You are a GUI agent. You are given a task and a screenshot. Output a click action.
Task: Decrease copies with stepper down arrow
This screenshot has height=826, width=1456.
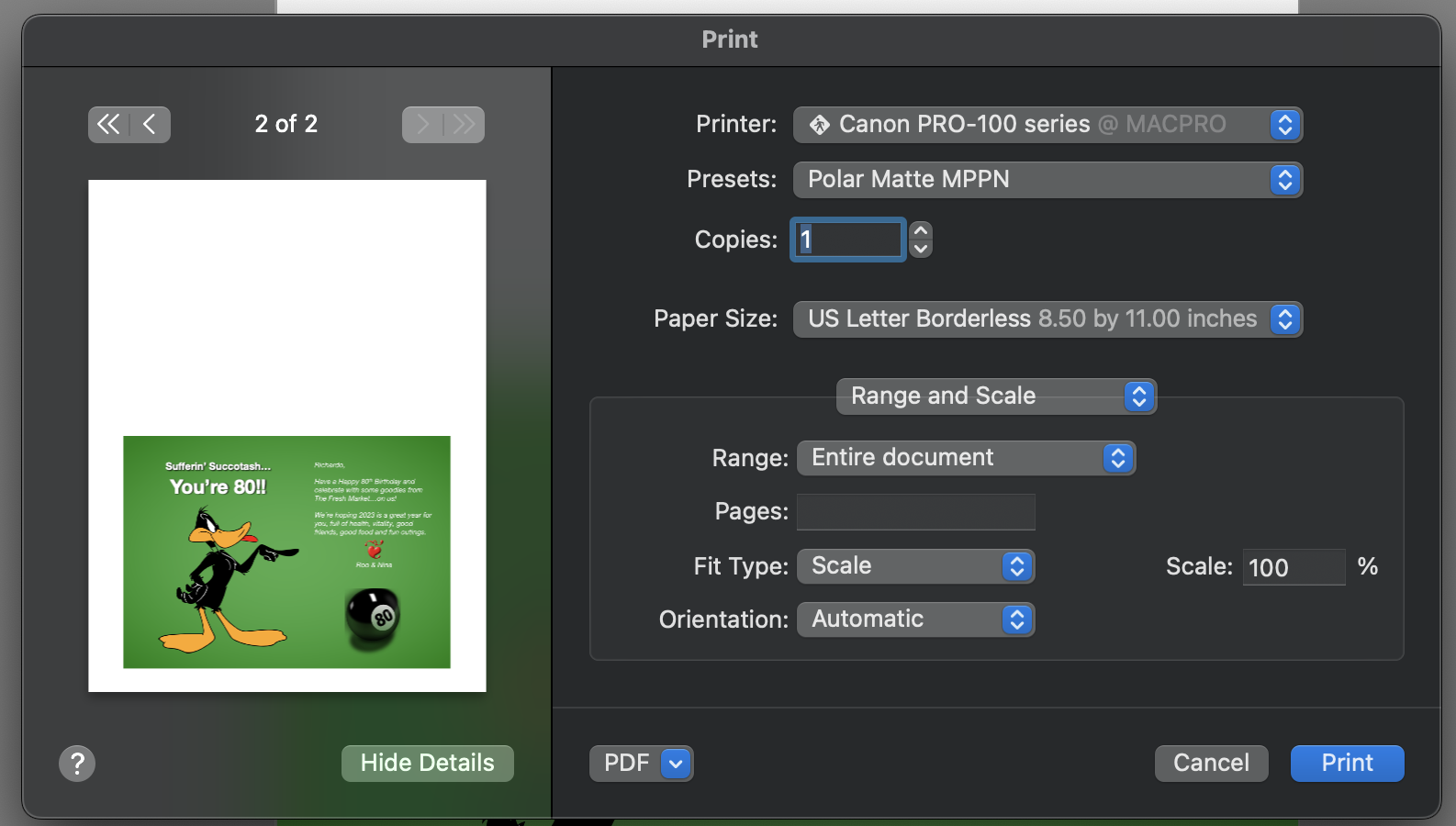pyautogui.click(x=921, y=250)
